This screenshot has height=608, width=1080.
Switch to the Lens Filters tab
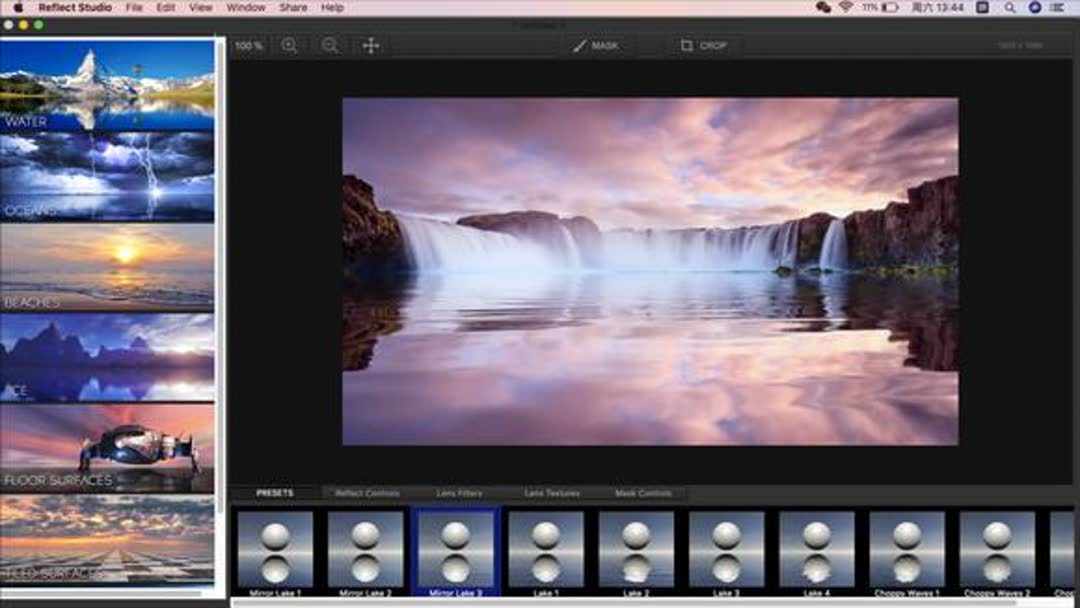[459, 493]
